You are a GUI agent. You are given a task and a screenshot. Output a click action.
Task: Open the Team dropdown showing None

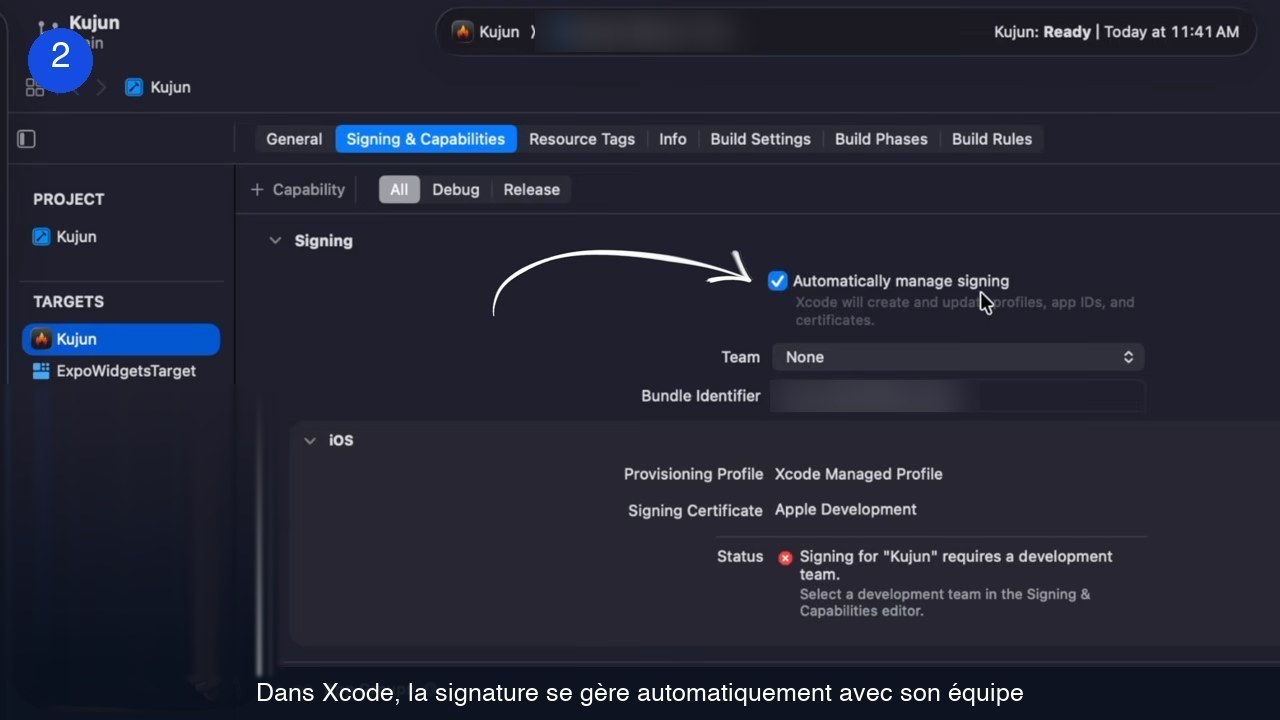(x=957, y=357)
